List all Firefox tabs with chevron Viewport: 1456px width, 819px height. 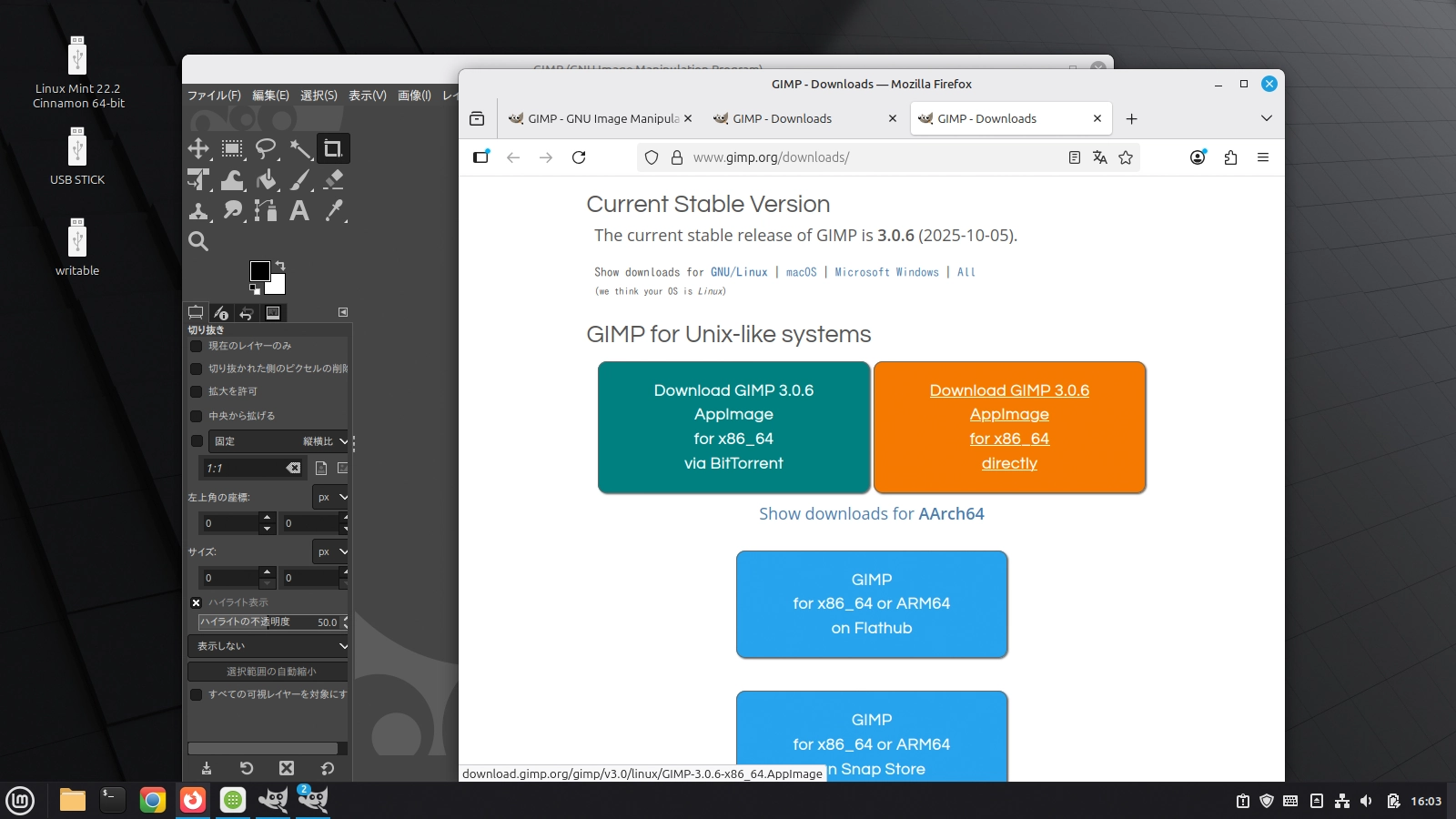pos(1266,118)
